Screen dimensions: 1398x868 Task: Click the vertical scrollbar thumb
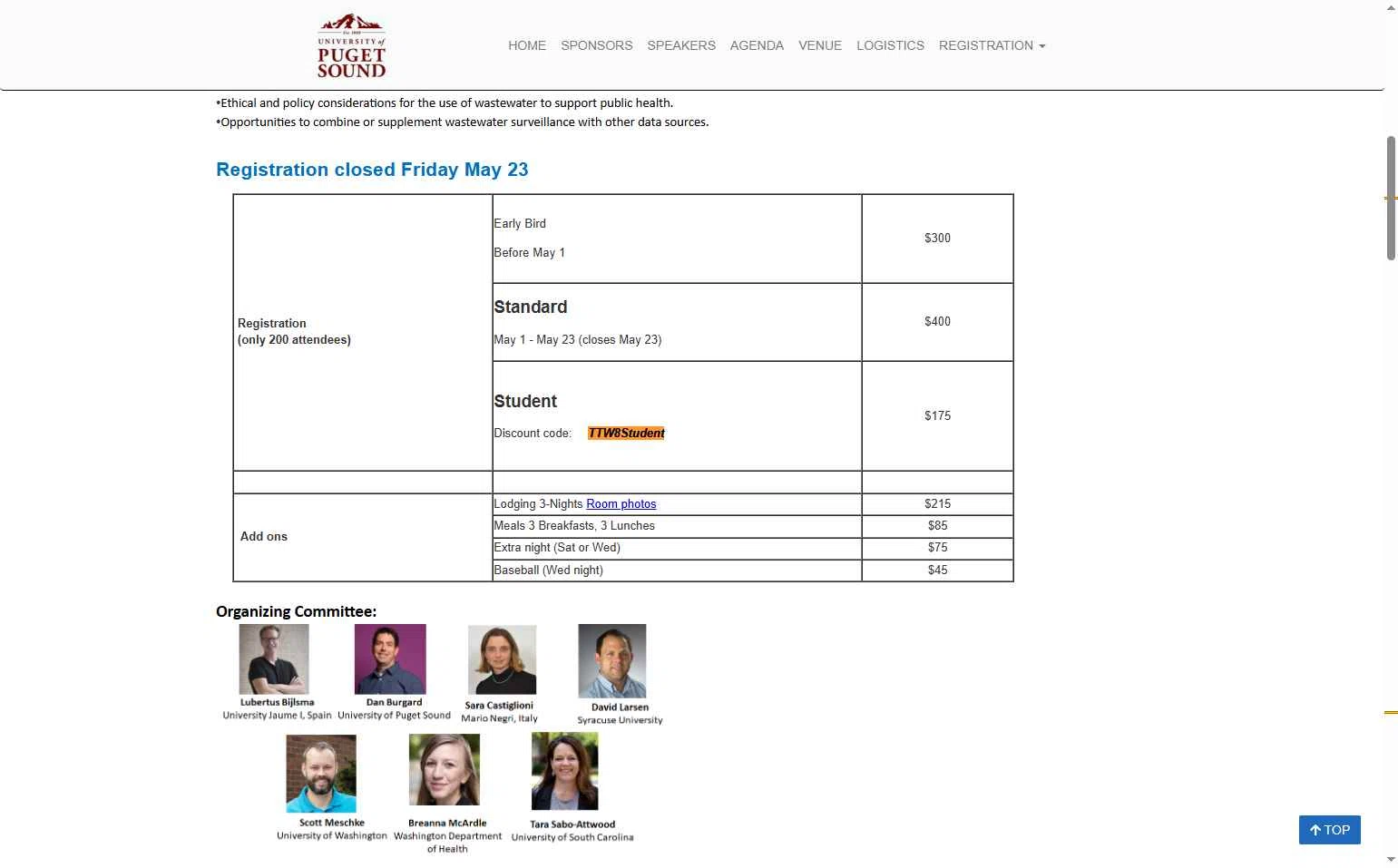click(x=1391, y=198)
